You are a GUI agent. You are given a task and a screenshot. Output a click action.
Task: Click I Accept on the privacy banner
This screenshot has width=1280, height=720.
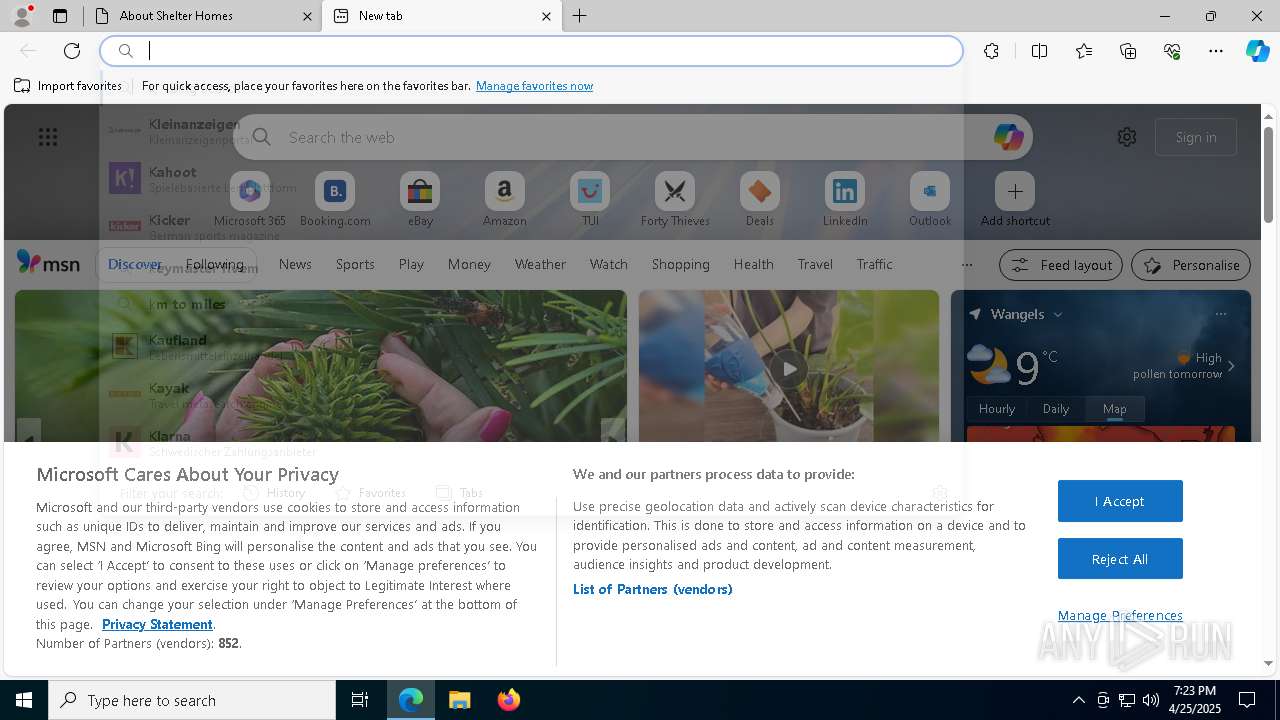(1120, 501)
